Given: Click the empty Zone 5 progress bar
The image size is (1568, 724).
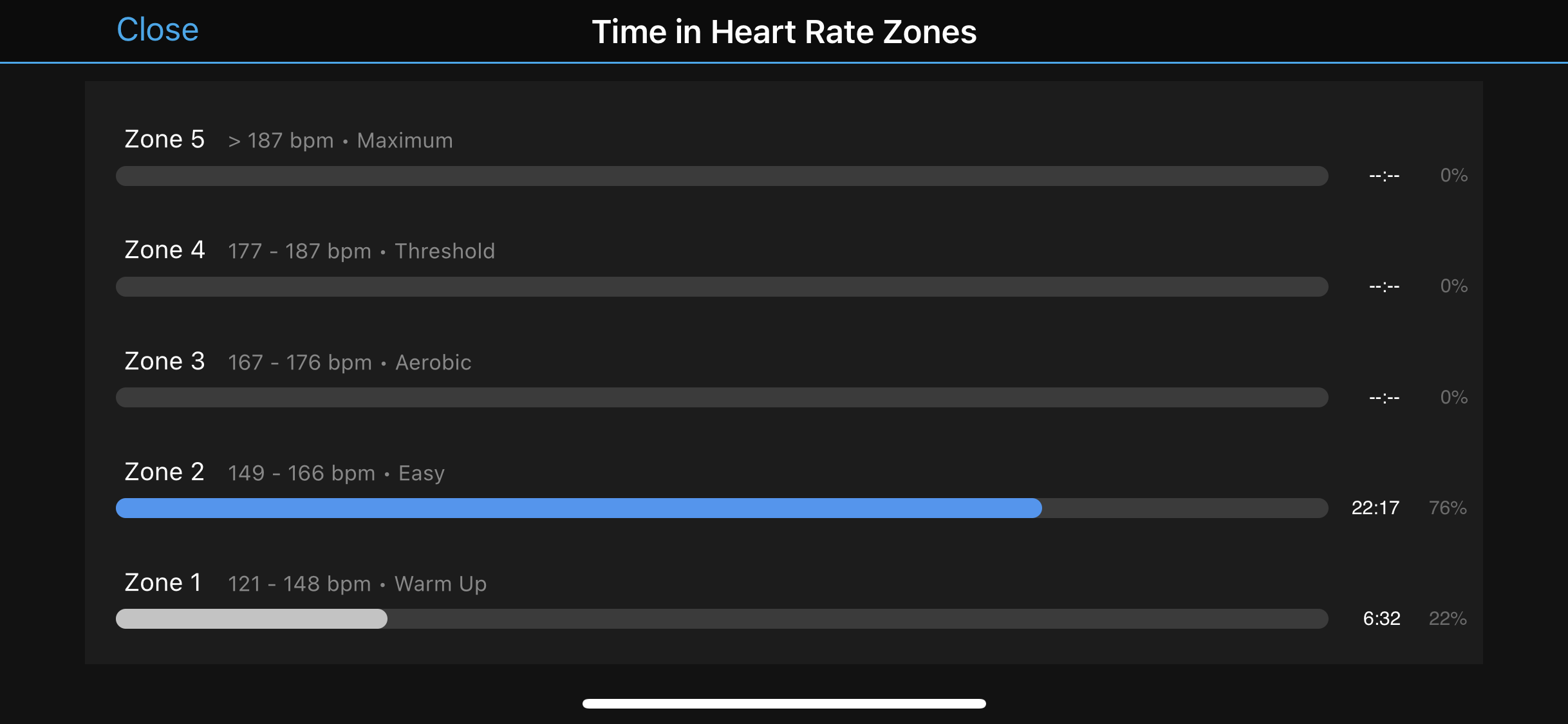Looking at the screenshot, I should [722, 176].
